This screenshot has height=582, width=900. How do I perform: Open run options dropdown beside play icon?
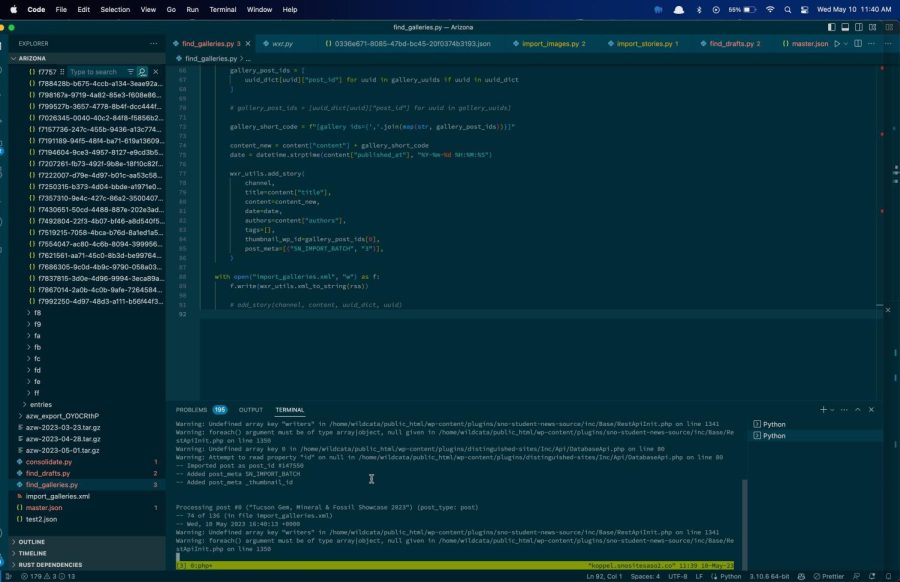click(x=845, y=44)
